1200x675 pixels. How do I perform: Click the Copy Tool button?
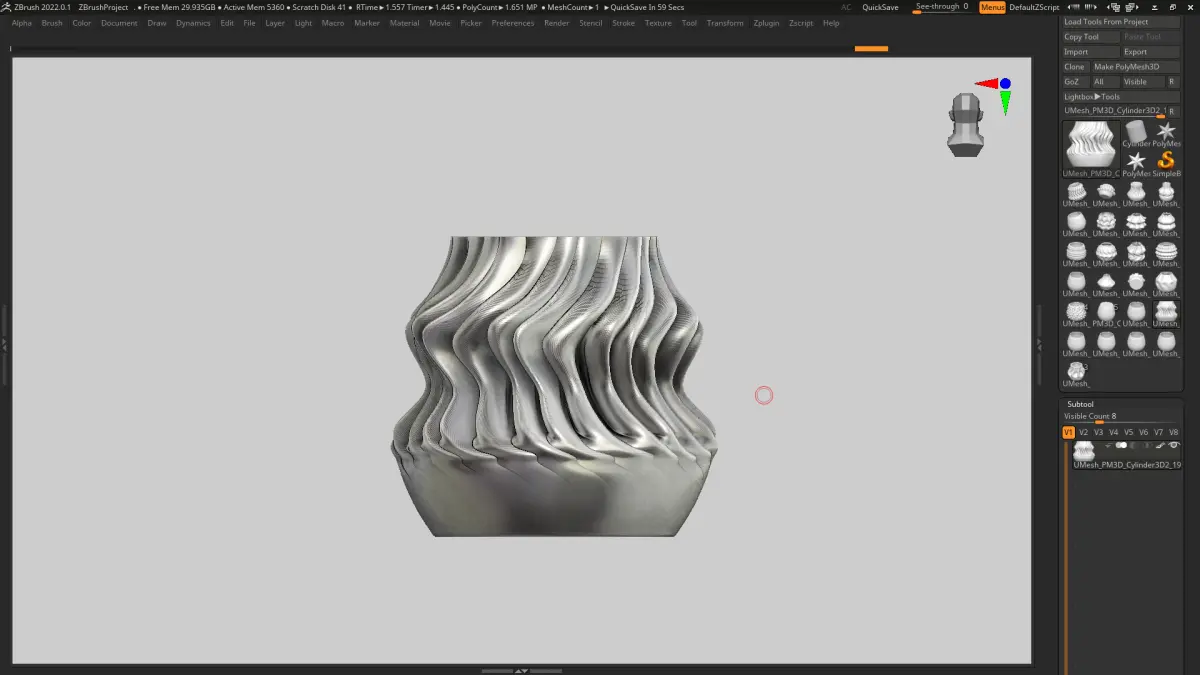click(x=1091, y=37)
